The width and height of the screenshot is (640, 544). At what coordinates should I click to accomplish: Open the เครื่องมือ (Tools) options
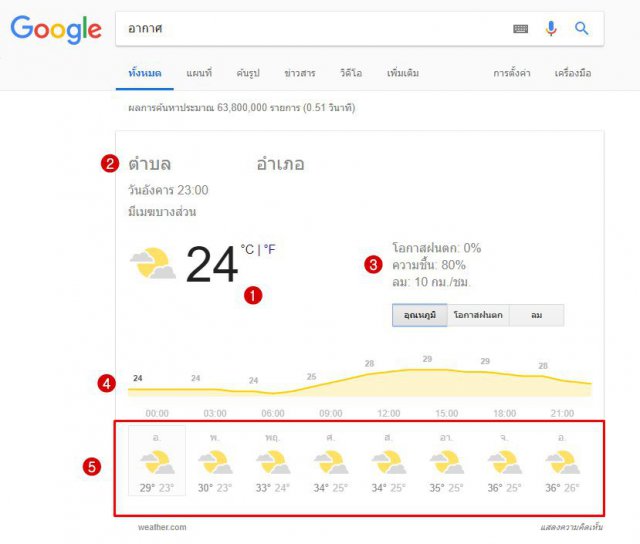tap(573, 74)
